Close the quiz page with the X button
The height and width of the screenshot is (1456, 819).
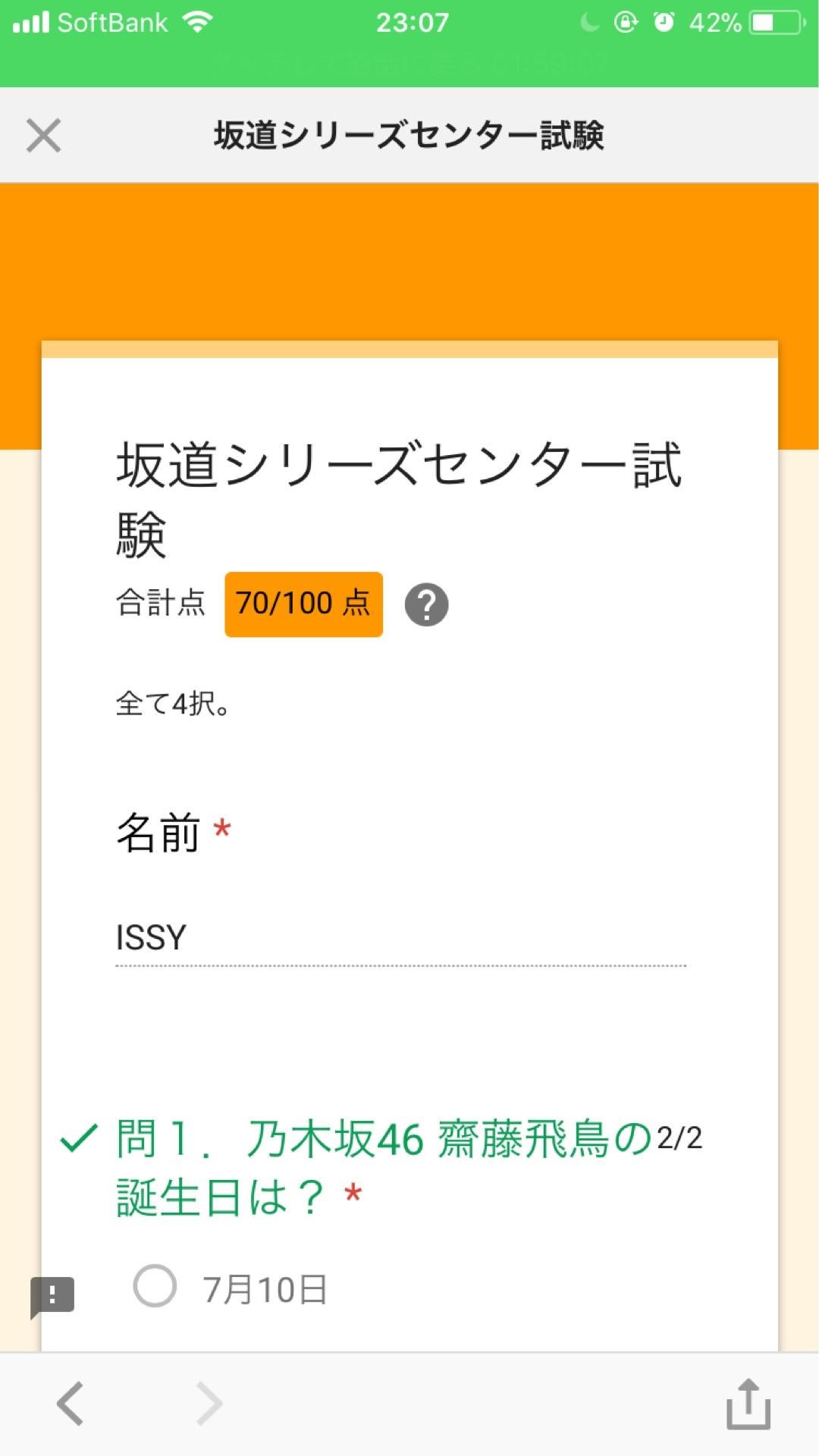(43, 136)
